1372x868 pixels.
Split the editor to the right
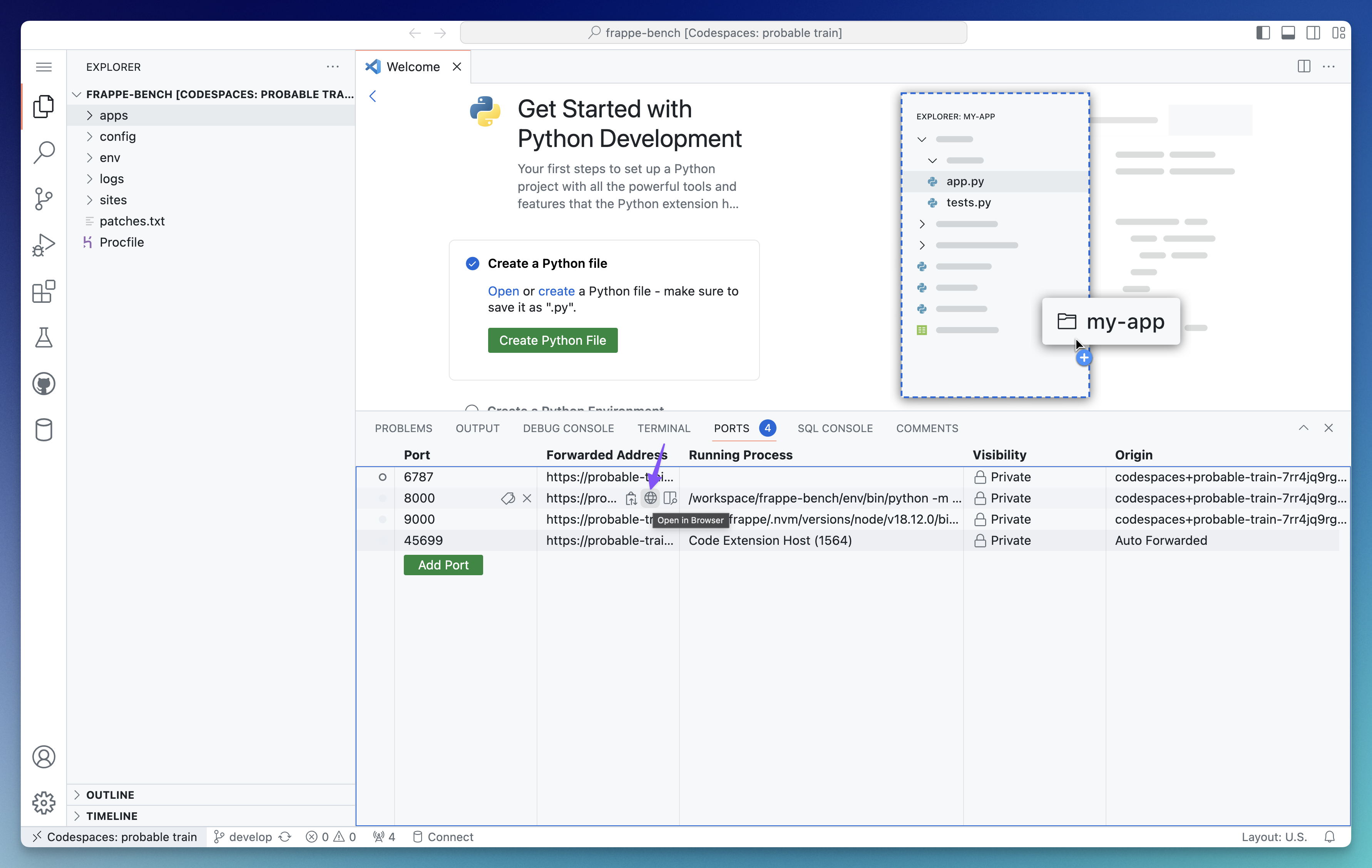click(1303, 67)
